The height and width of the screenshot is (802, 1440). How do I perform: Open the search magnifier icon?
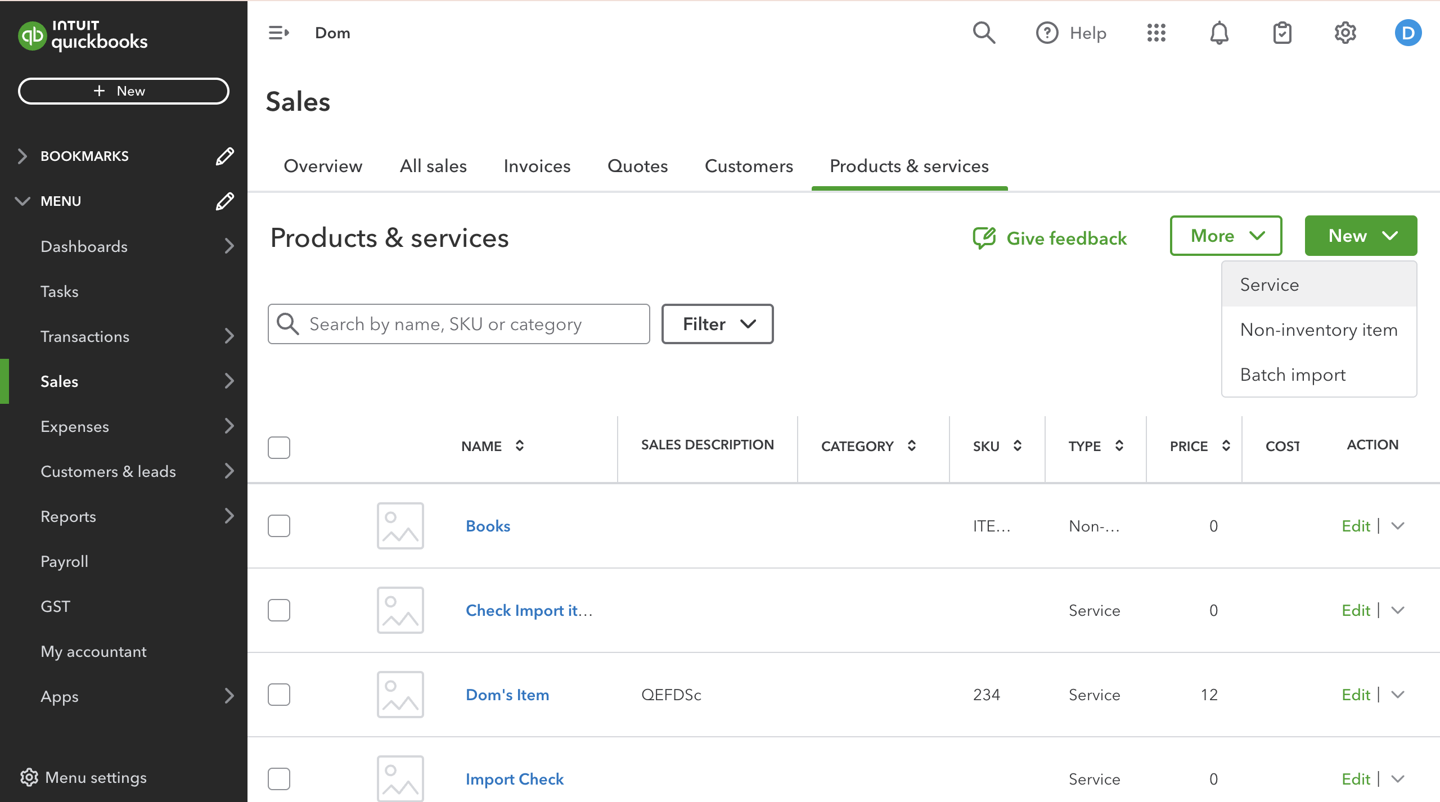984,33
